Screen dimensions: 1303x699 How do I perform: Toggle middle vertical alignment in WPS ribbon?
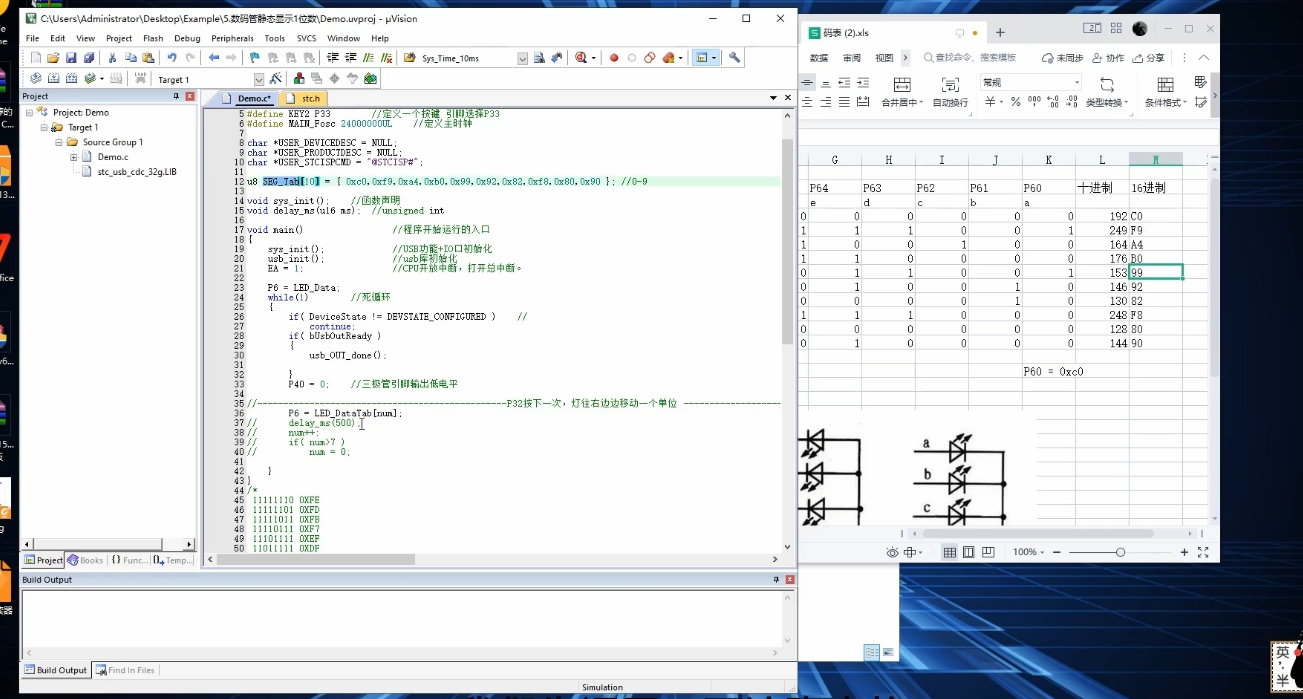coord(806,82)
